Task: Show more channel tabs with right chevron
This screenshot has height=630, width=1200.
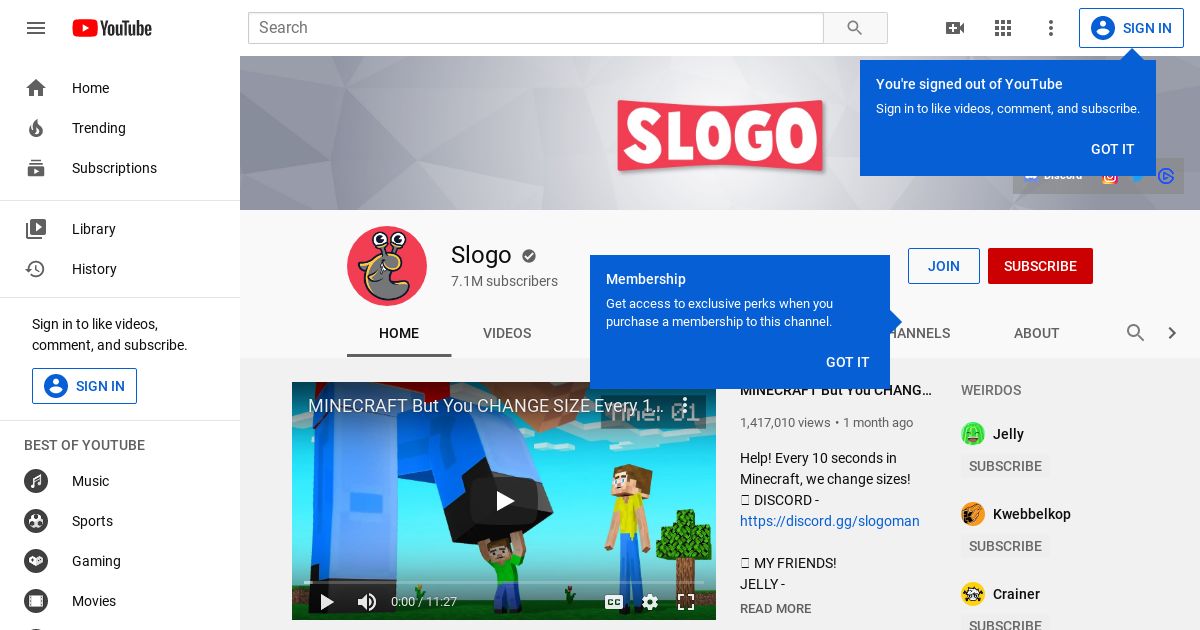Action: tap(1172, 333)
